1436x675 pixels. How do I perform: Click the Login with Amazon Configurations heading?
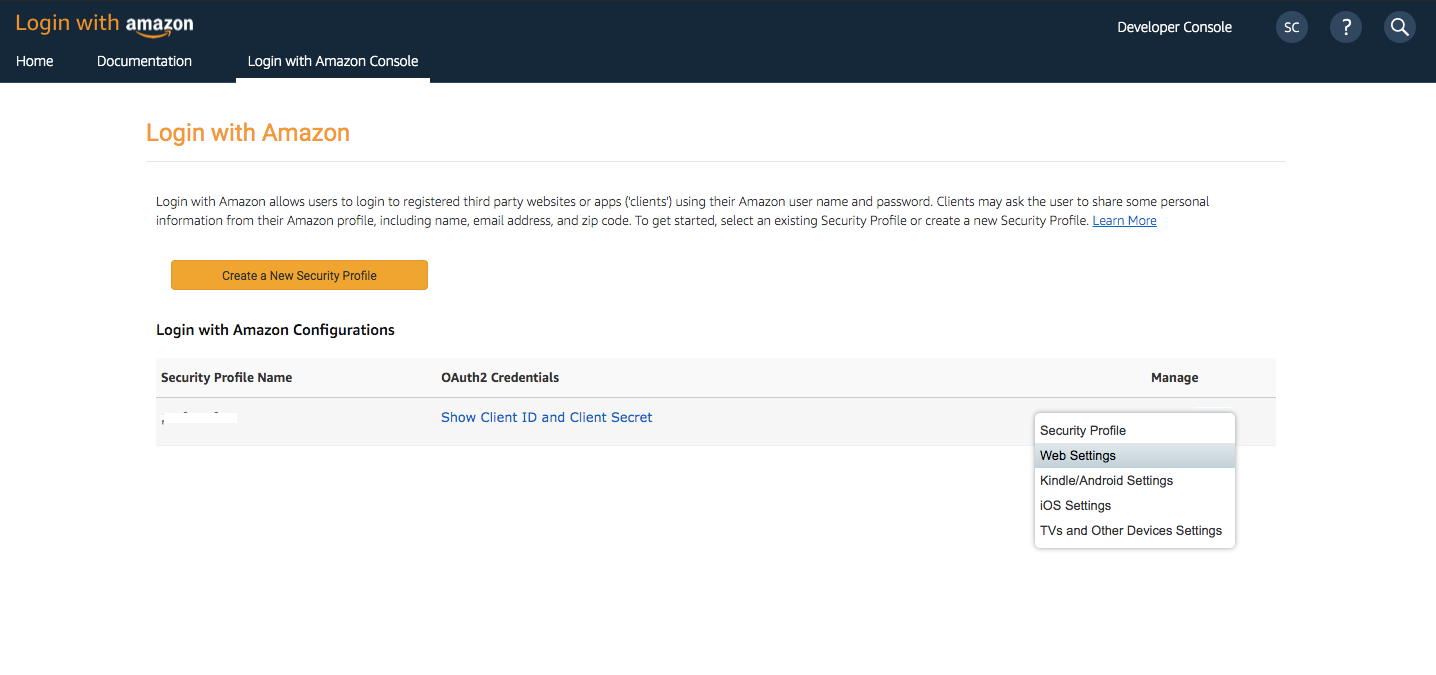(x=275, y=330)
